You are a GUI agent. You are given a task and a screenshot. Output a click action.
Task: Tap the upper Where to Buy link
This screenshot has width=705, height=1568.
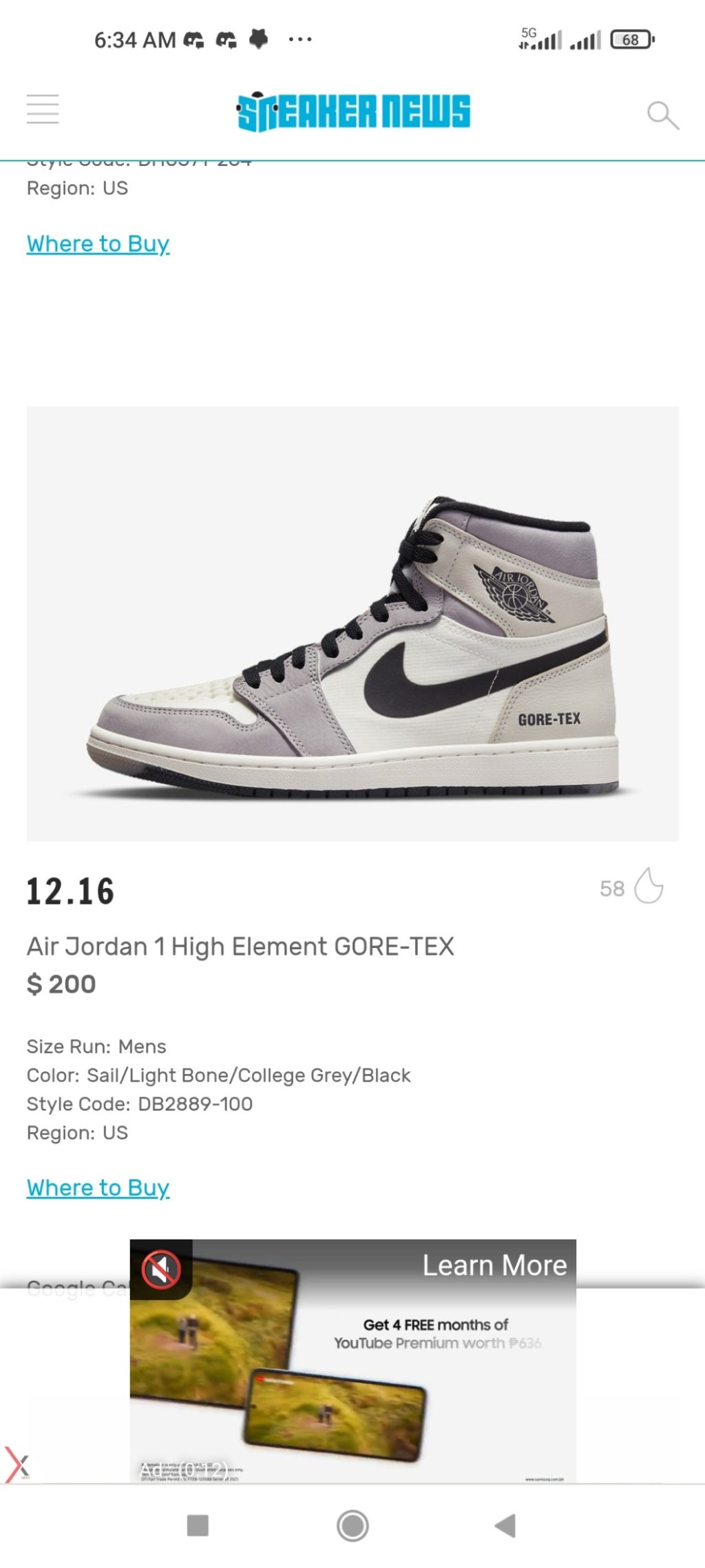[98, 244]
